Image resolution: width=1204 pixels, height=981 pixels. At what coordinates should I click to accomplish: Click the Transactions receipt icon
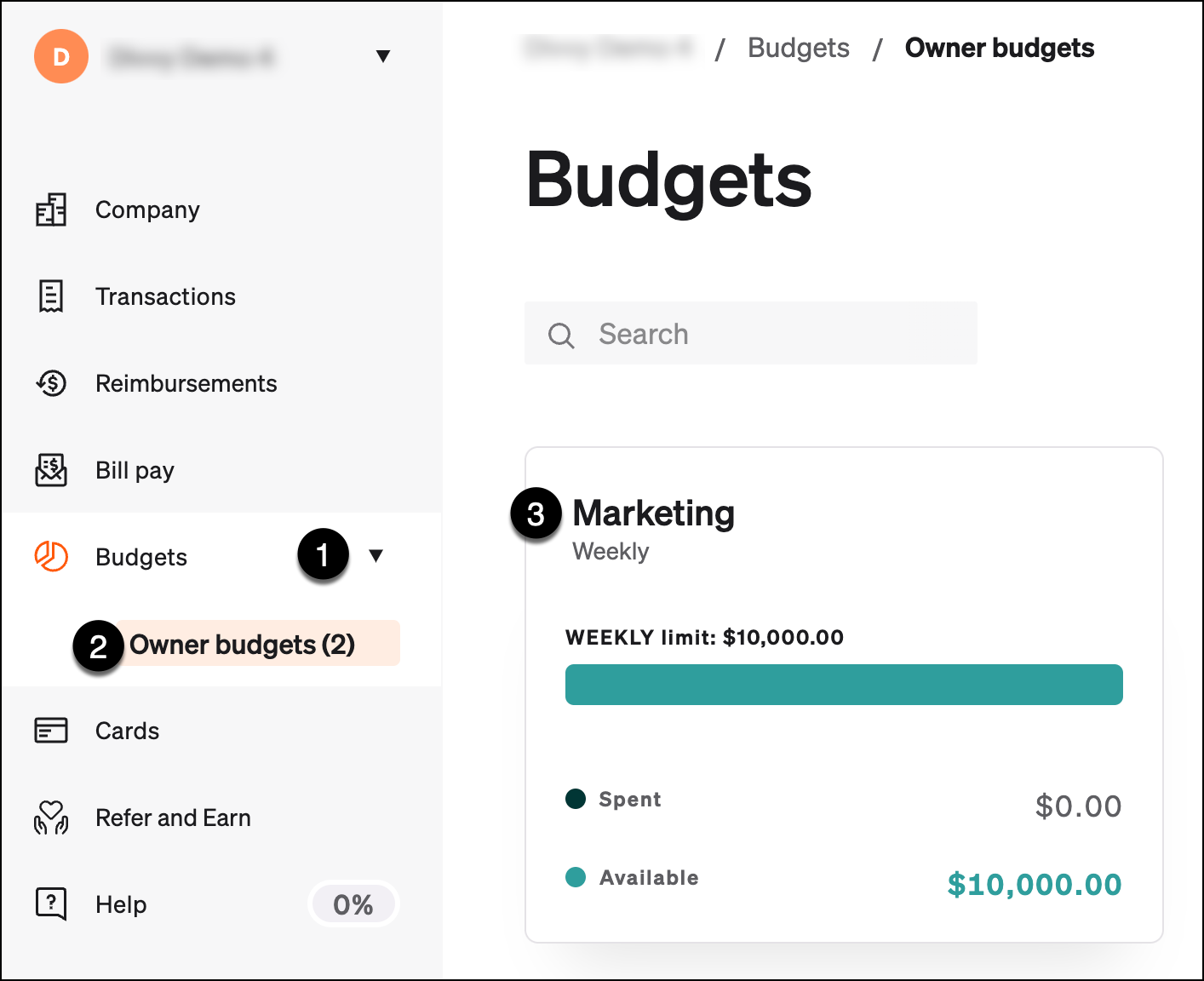51,296
